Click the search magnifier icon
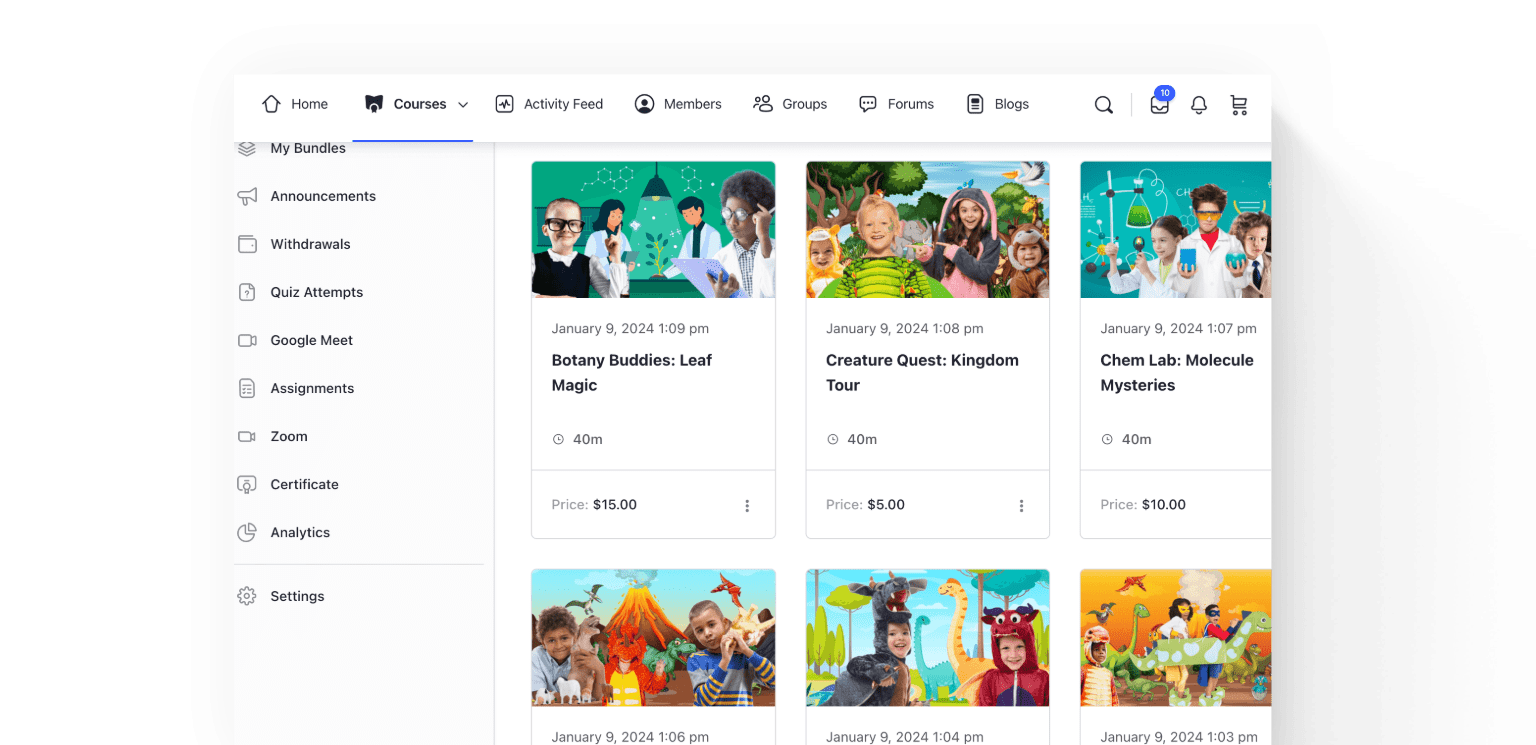 tap(1103, 105)
